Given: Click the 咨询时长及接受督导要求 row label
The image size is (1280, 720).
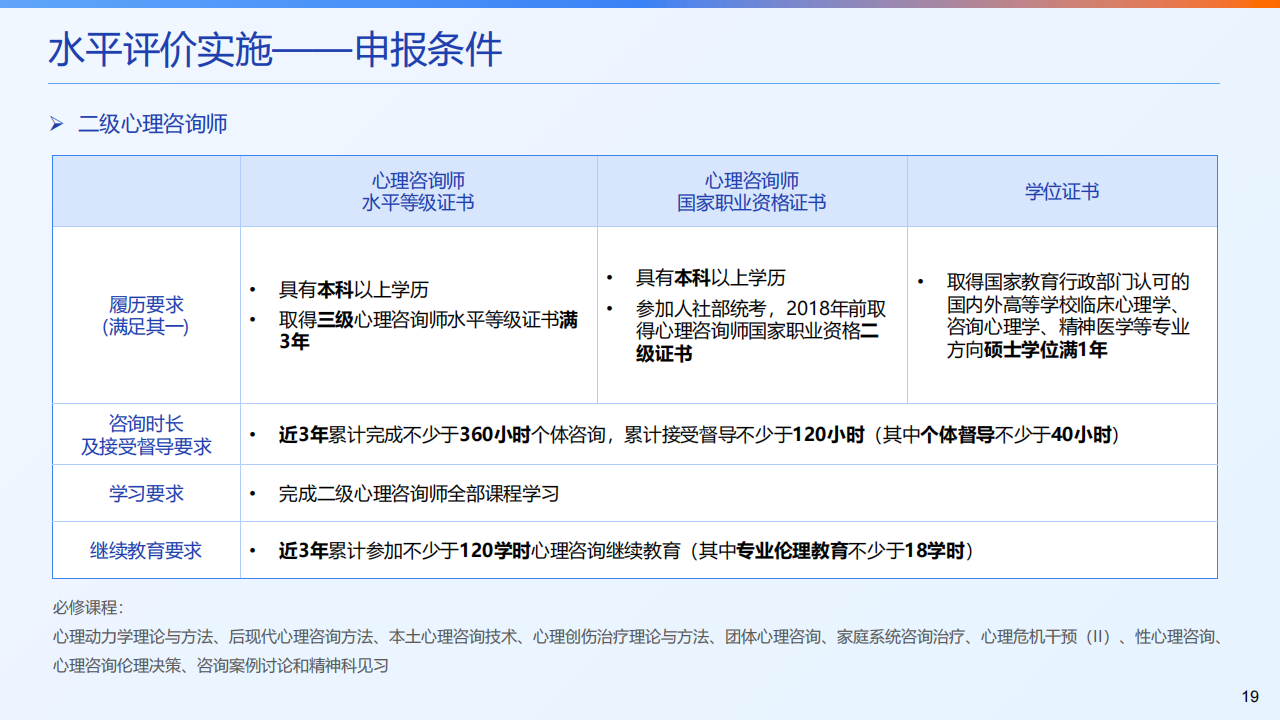Looking at the screenshot, I should coord(146,435).
